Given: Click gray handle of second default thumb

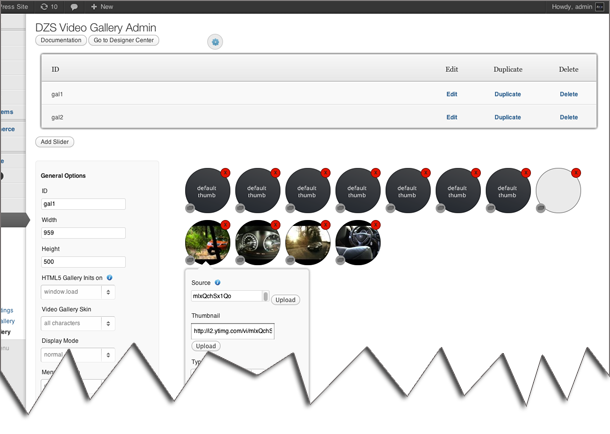Looking at the screenshot, I should 240,208.
